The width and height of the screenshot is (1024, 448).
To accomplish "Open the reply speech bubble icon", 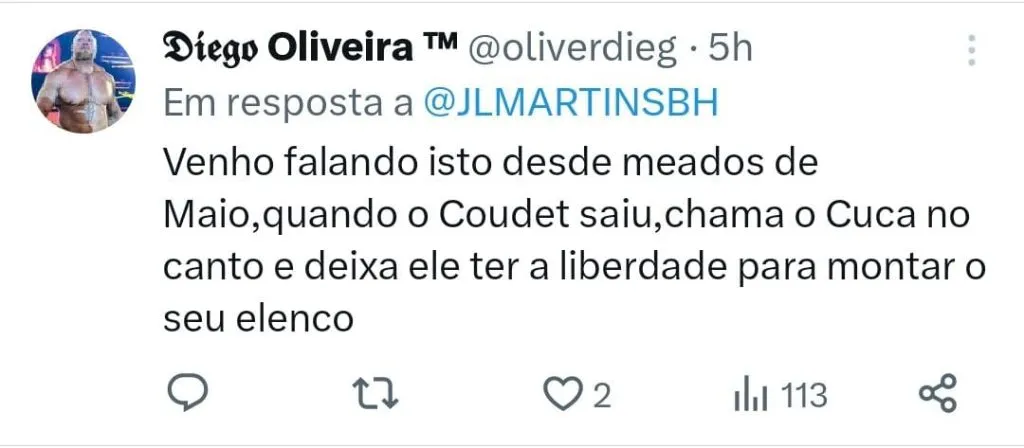I will tap(188, 392).
